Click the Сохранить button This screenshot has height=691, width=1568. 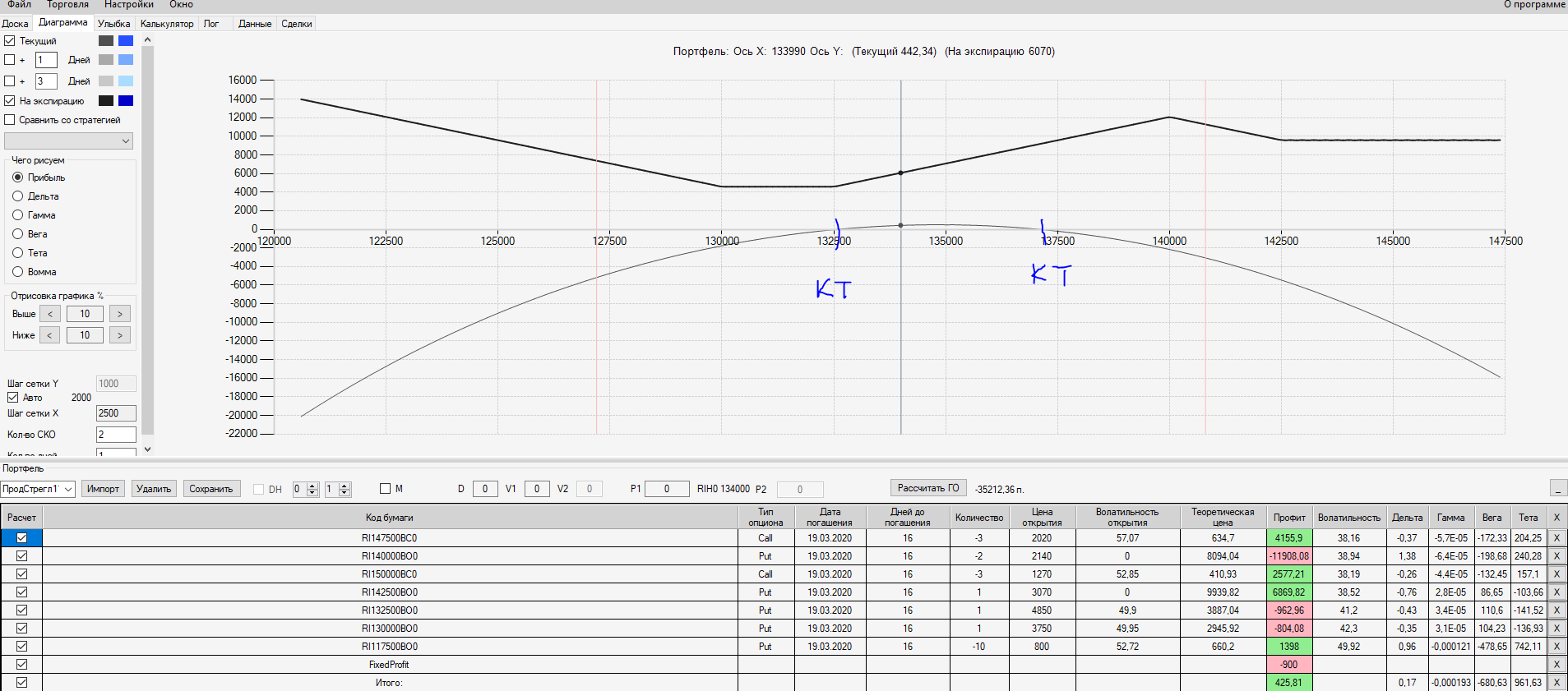211,489
